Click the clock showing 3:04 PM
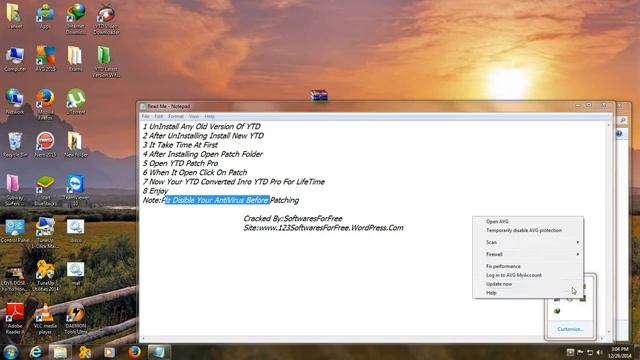The width and height of the screenshot is (640, 360). click(619, 352)
